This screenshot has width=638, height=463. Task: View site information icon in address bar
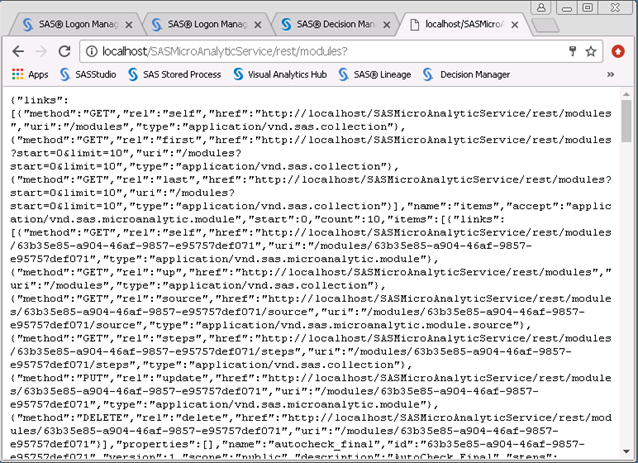tap(92, 51)
